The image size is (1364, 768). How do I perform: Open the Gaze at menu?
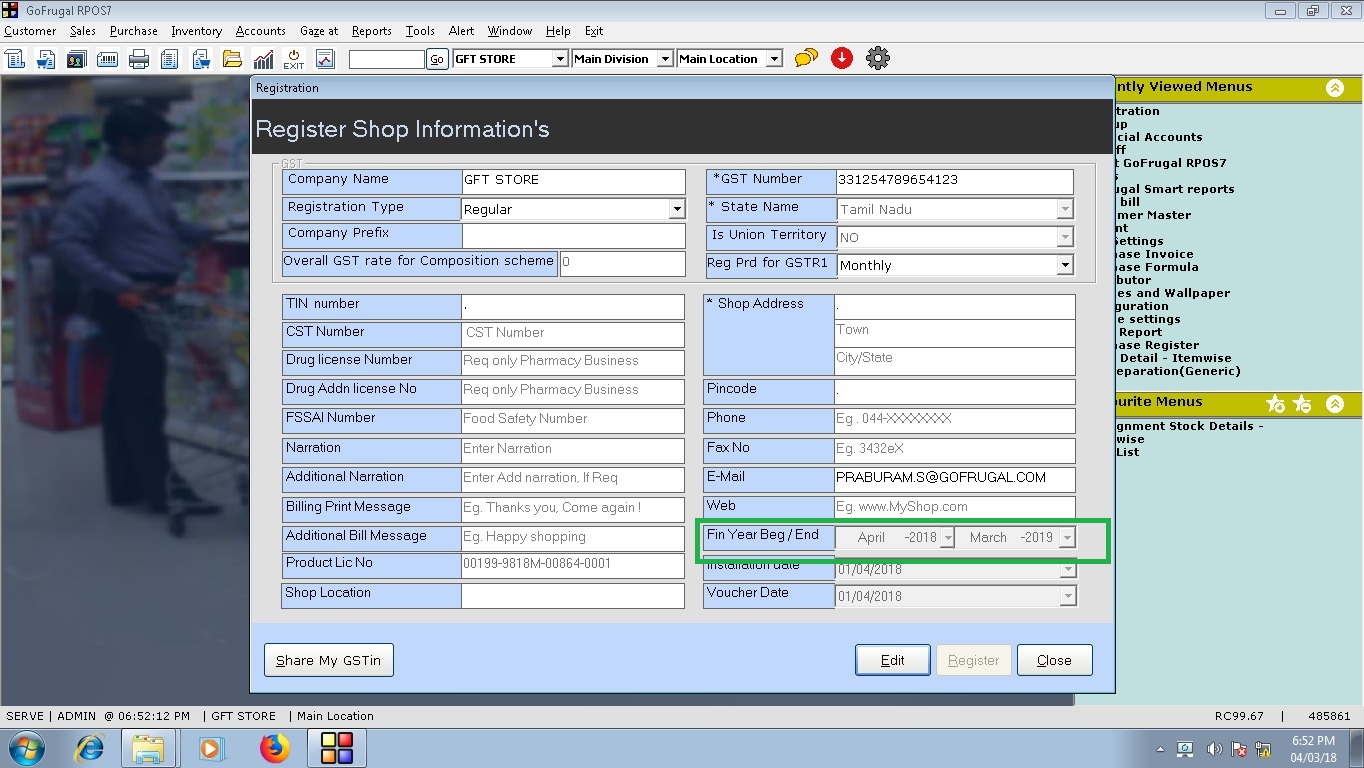click(x=319, y=31)
